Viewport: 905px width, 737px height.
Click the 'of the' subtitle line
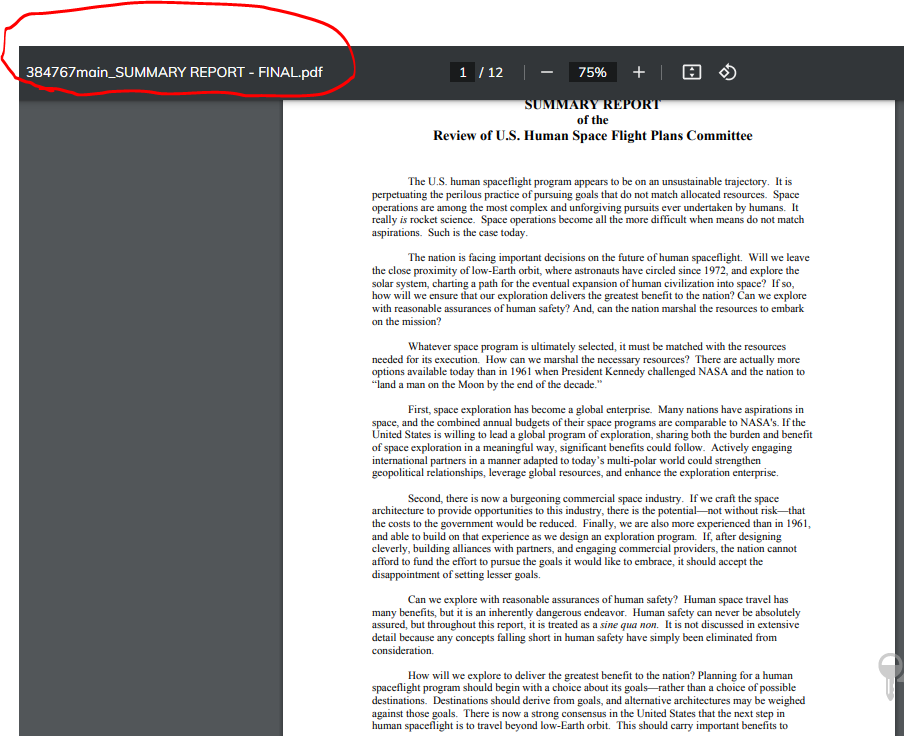pyautogui.click(x=593, y=120)
